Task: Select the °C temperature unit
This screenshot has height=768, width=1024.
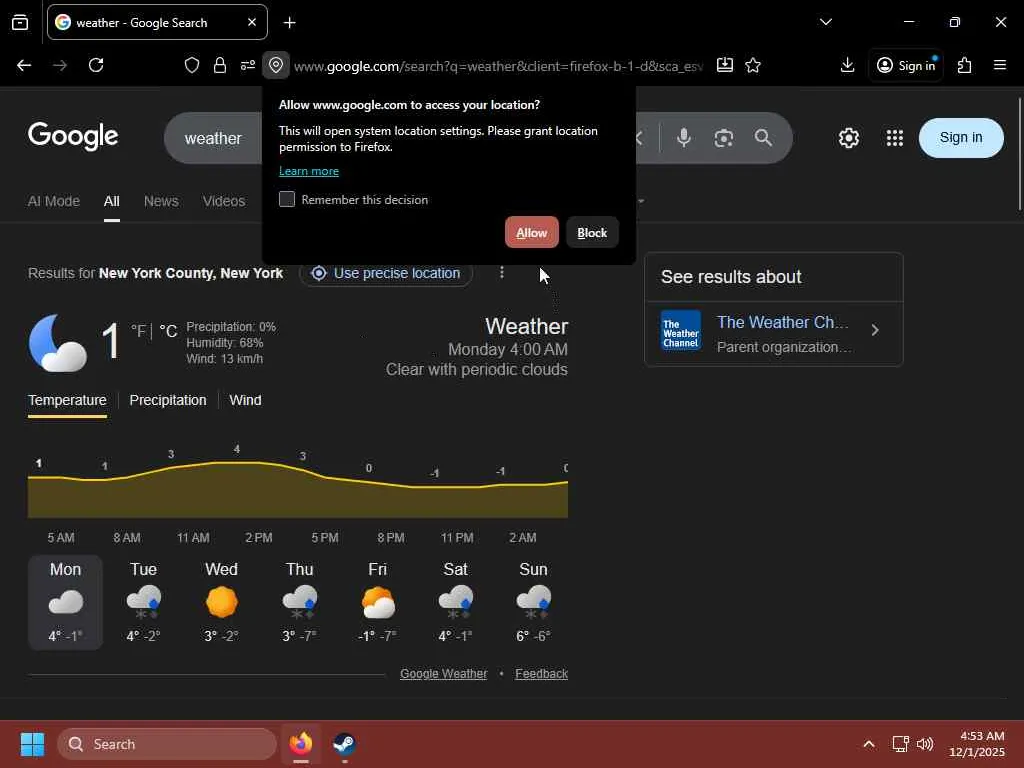Action: (168, 331)
